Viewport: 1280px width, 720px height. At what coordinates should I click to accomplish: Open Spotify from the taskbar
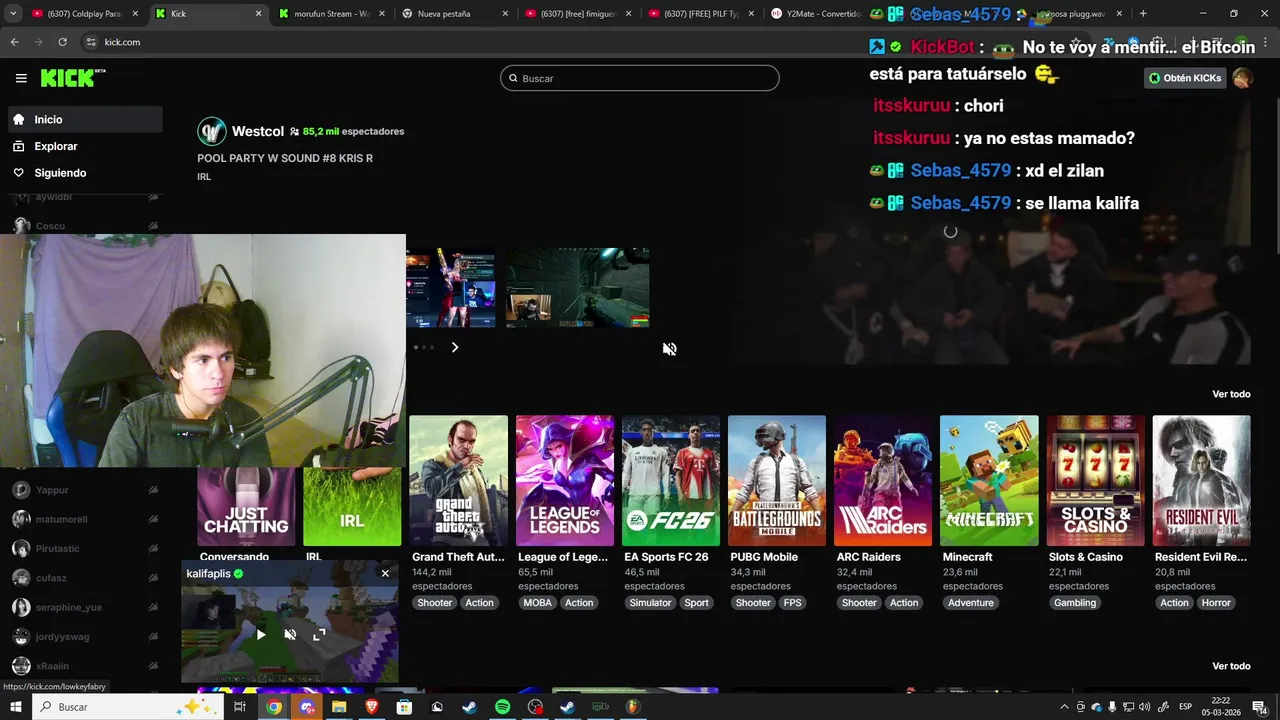(x=502, y=707)
